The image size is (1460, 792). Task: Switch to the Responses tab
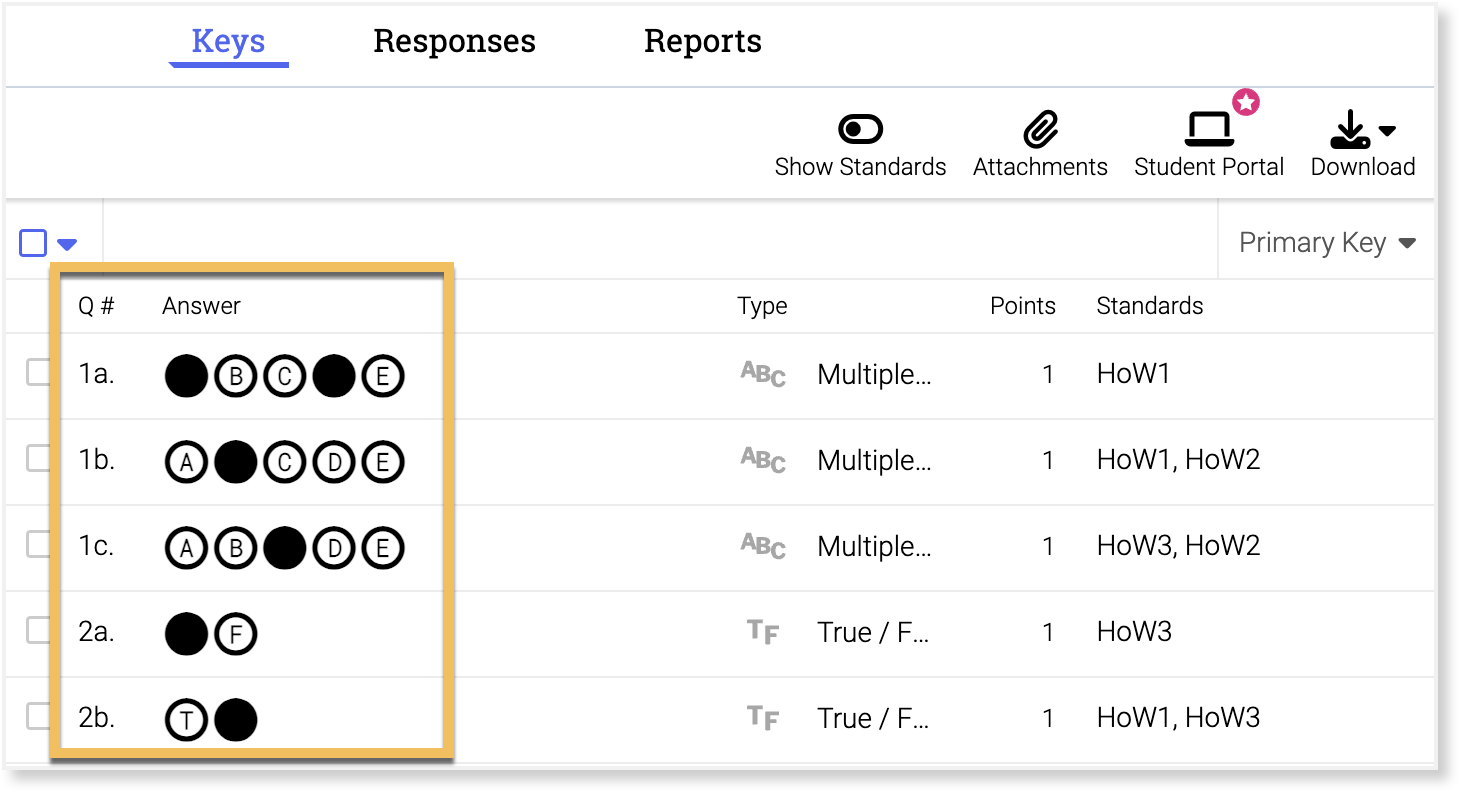[x=454, y=41]
